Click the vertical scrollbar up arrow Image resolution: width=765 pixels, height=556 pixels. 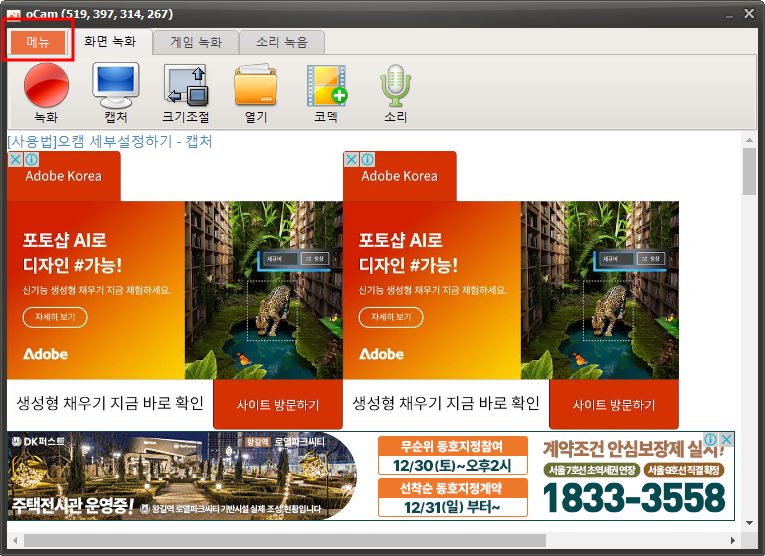749,140
